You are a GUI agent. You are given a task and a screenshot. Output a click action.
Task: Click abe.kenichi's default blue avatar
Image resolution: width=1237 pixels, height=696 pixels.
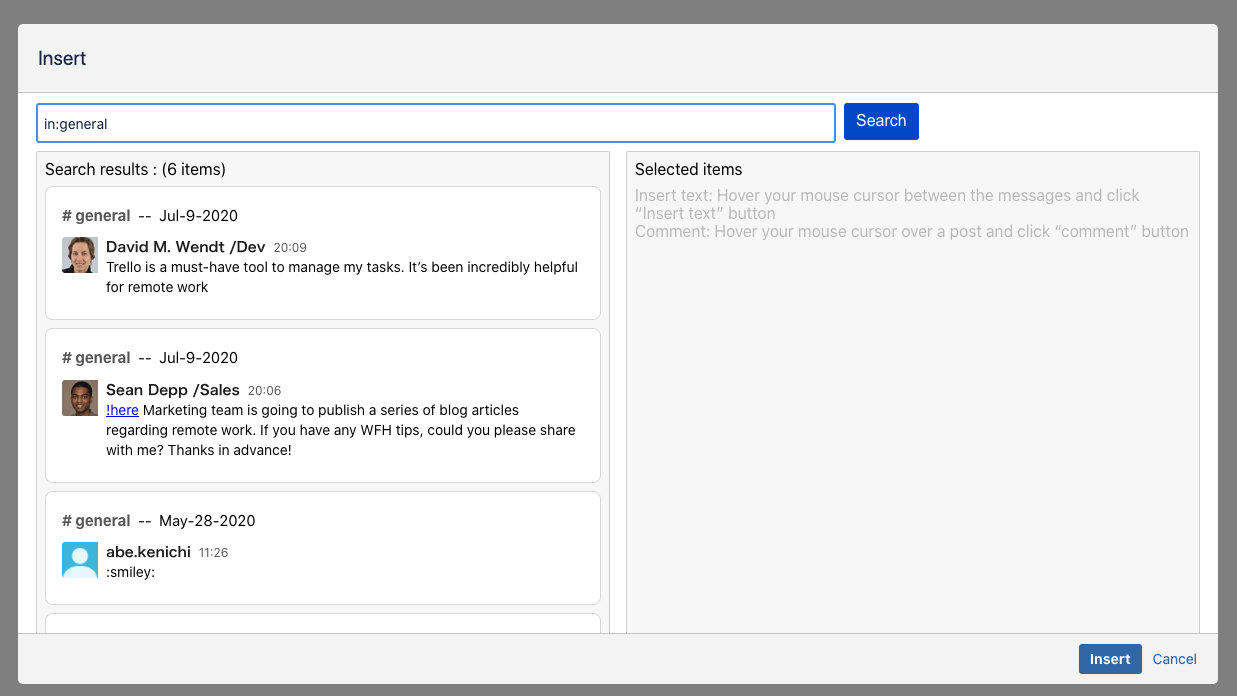pos(80,560)
